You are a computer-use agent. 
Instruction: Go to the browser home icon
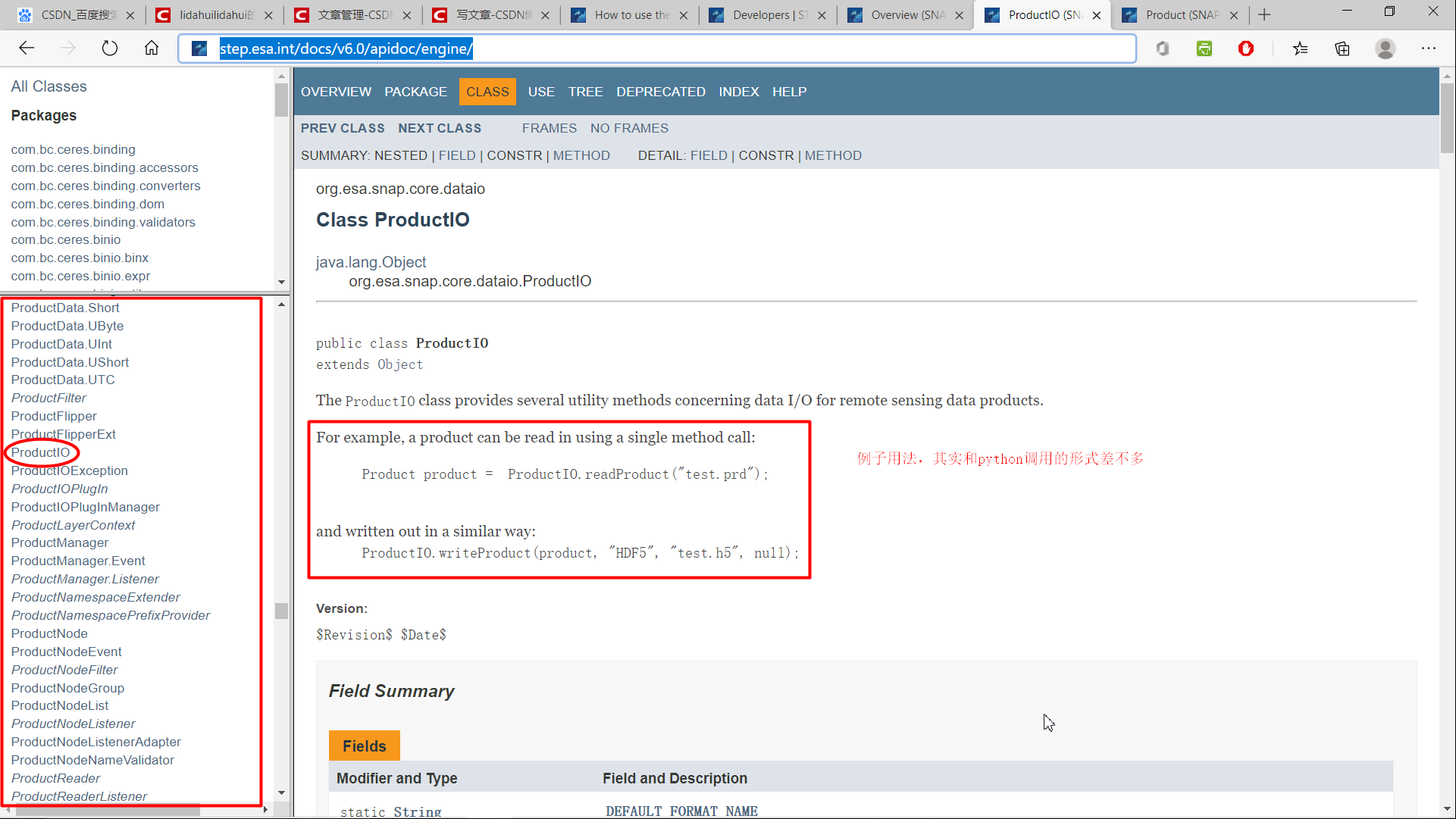point(152,48)
